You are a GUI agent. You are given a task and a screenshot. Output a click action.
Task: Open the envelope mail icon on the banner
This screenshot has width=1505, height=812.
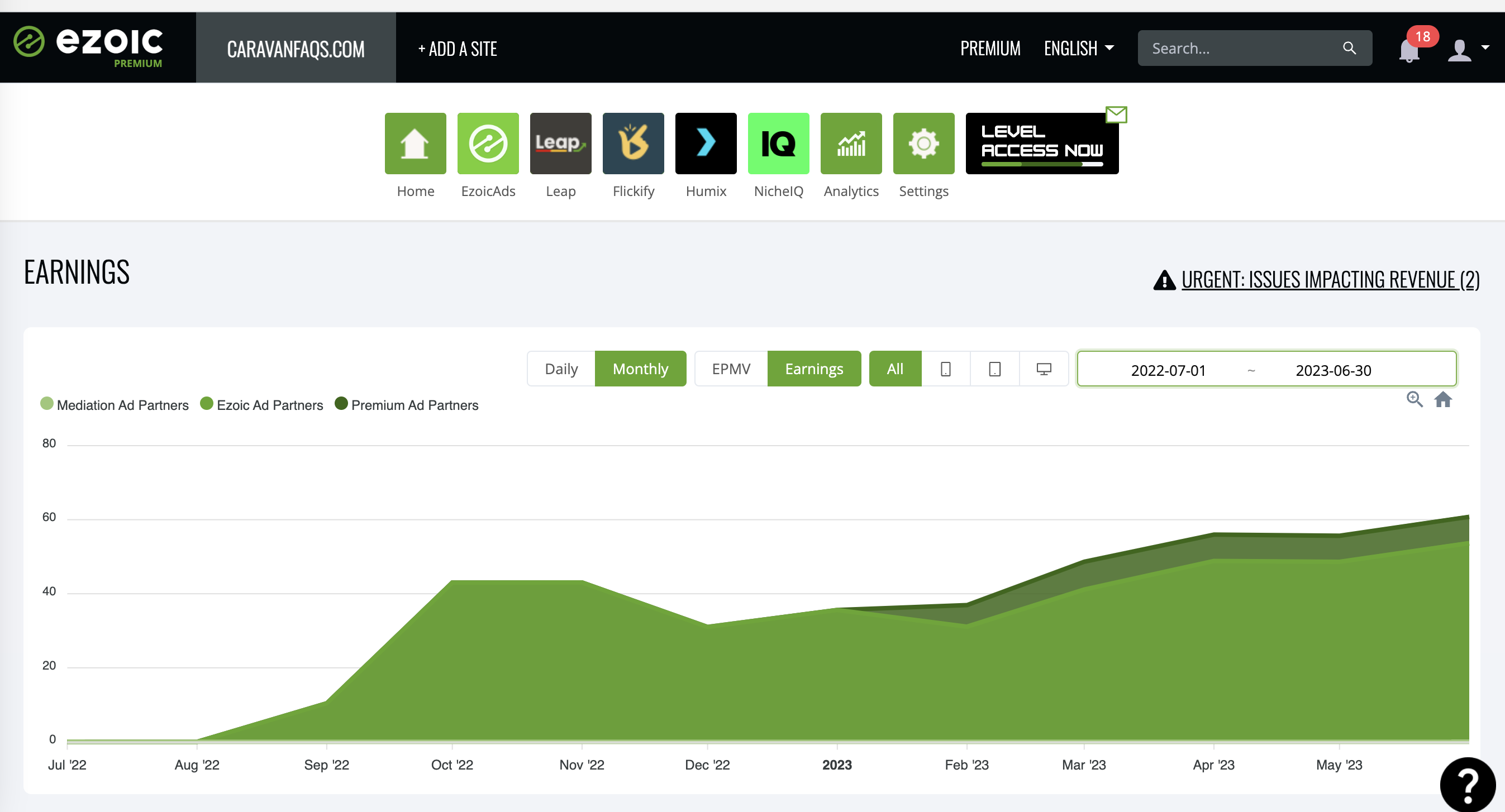1116,114
